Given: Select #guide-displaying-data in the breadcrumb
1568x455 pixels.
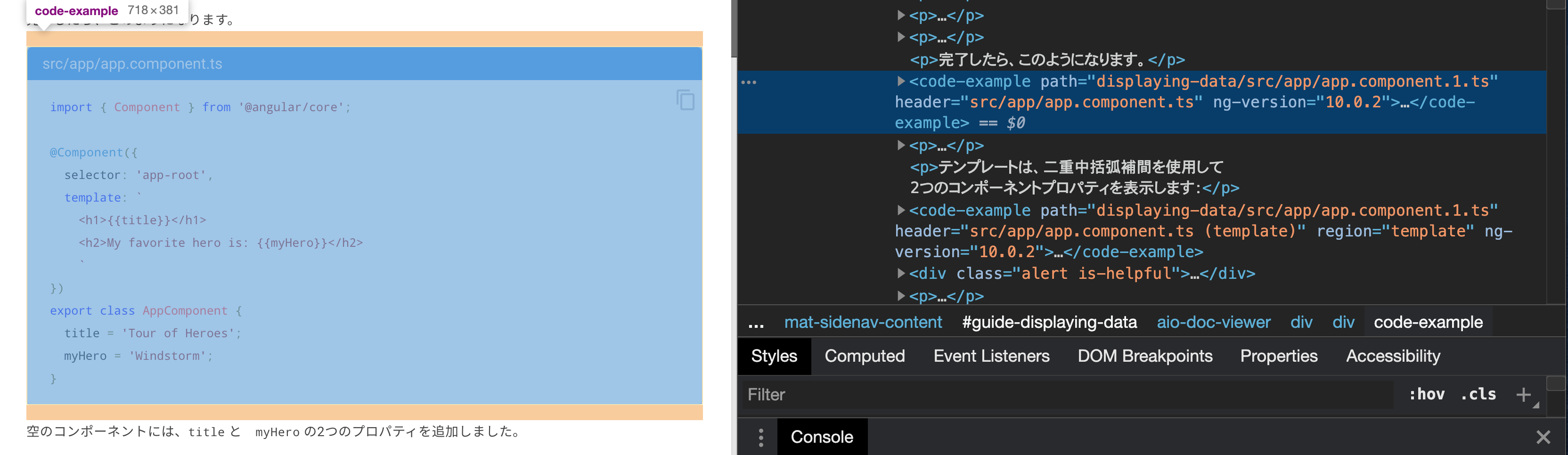Looking at the screenshot, I should 1050,322.
